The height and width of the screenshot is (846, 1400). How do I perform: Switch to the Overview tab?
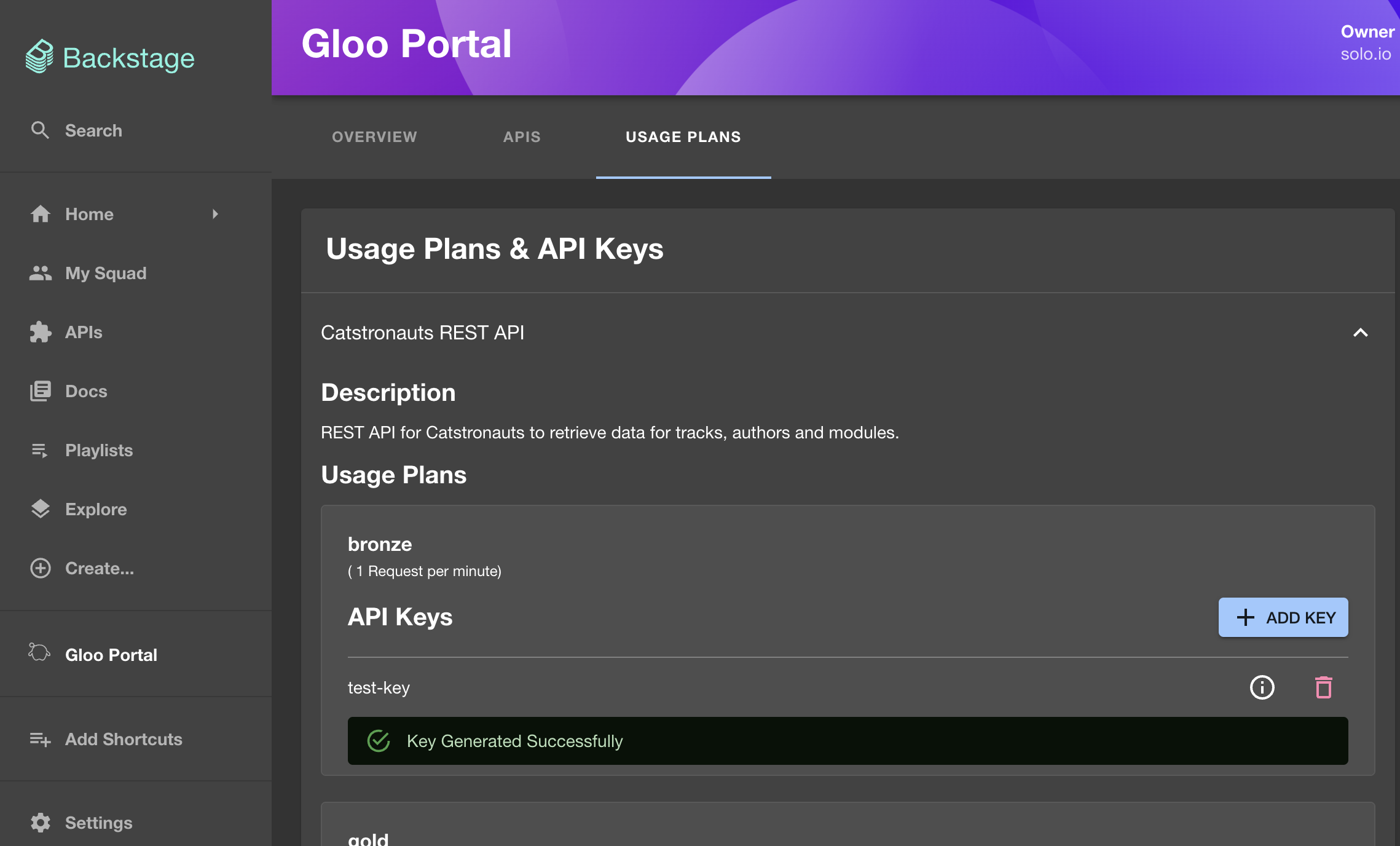coord(374,136)
